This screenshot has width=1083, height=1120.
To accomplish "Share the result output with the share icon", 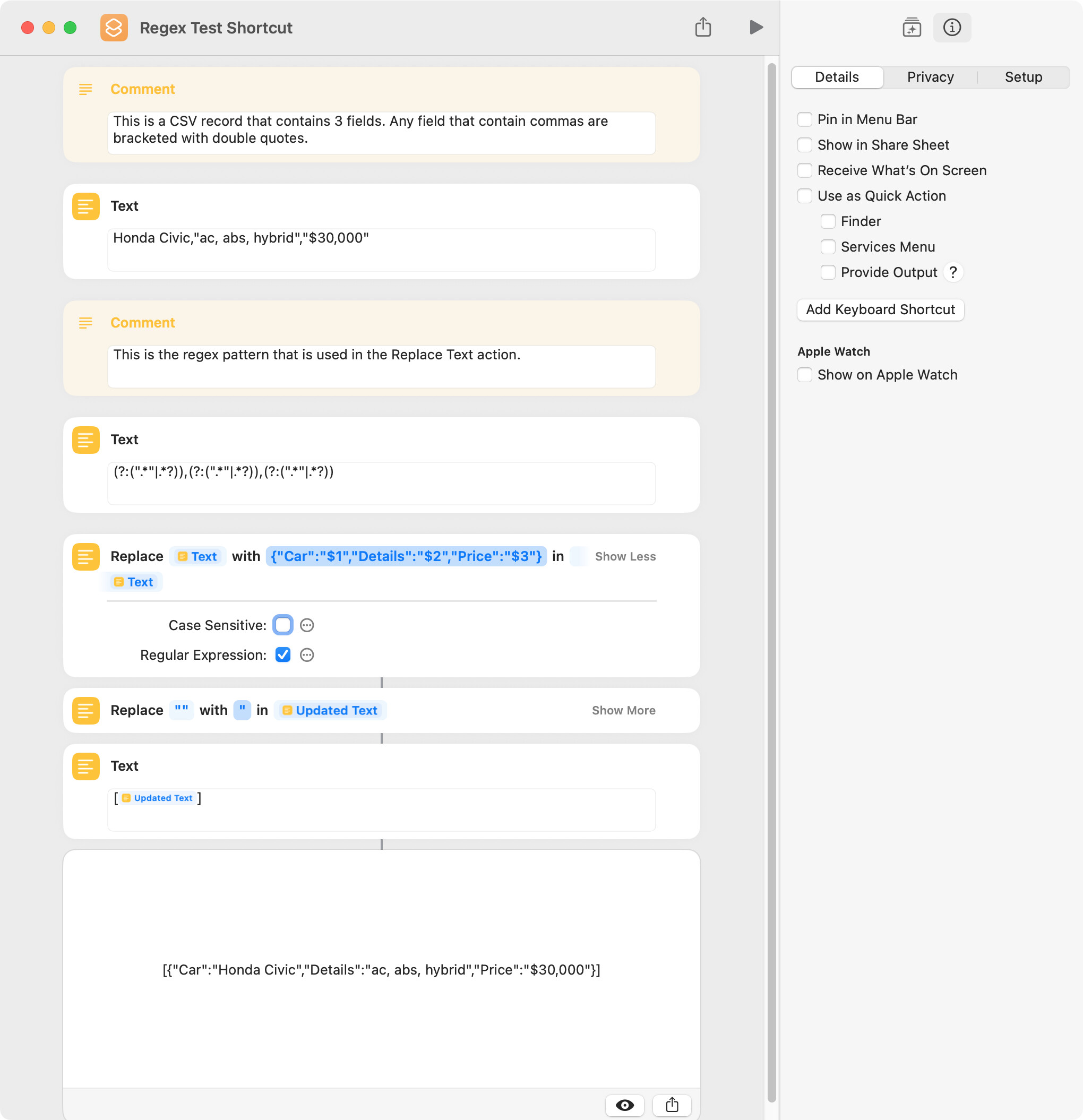I will [672, 1105].
